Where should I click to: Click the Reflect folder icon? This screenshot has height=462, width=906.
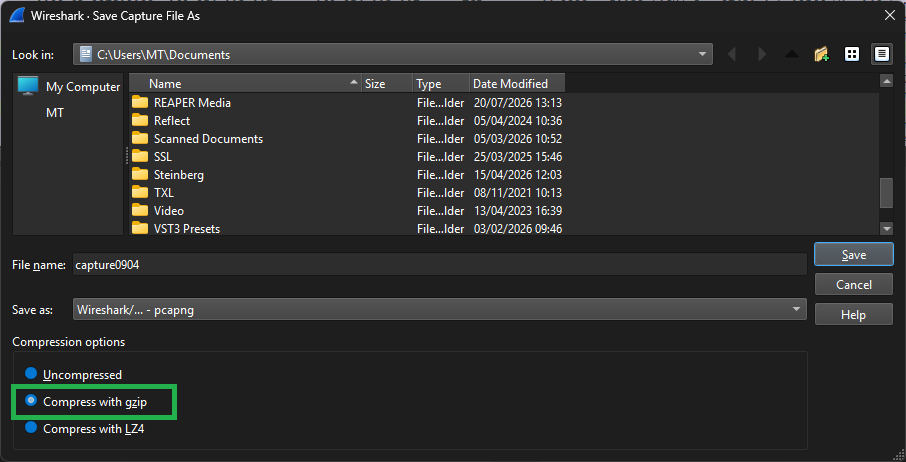point(140,121)
